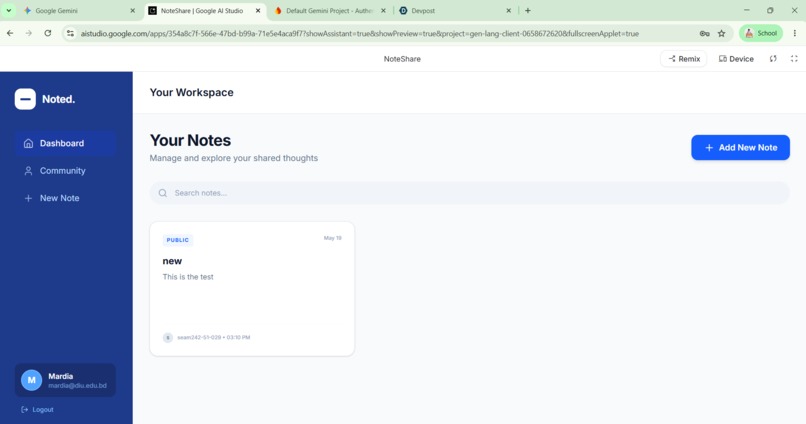
Task: Click the Remix button
Action: pyautogui.click(x=684, y=59)
